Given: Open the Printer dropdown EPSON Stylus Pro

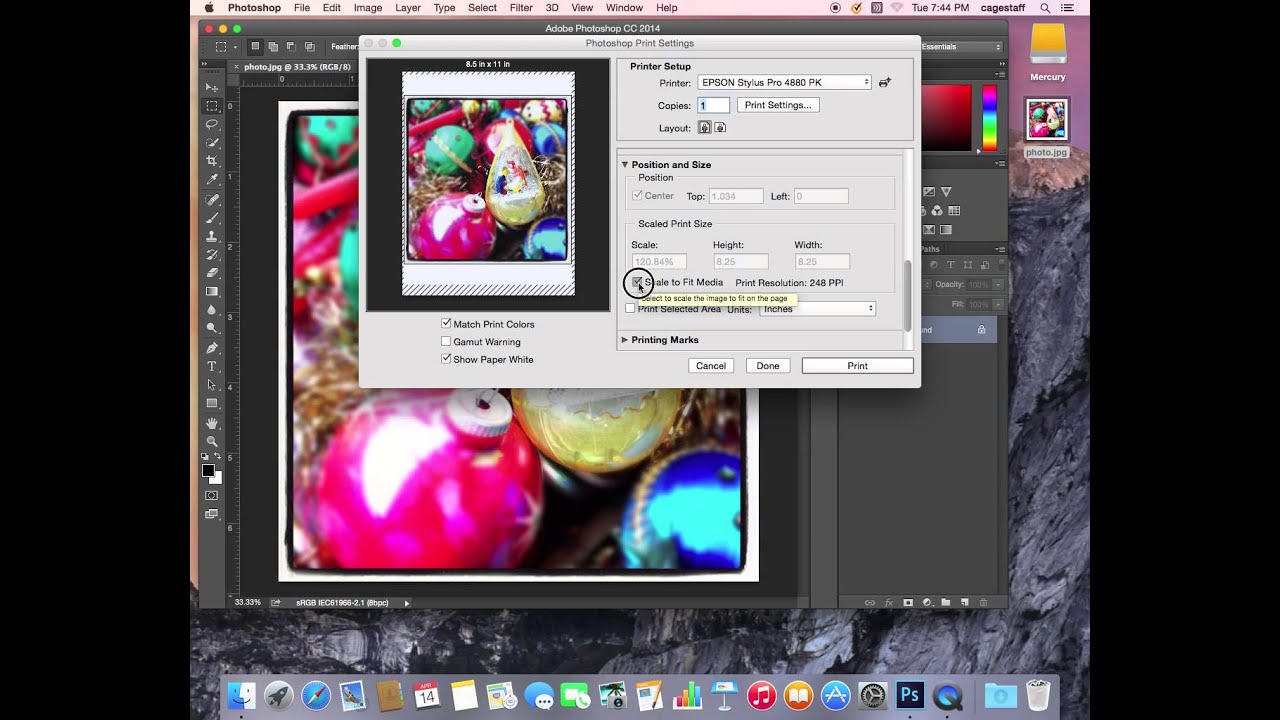Looking at the screenshot, I should [784, 82].
